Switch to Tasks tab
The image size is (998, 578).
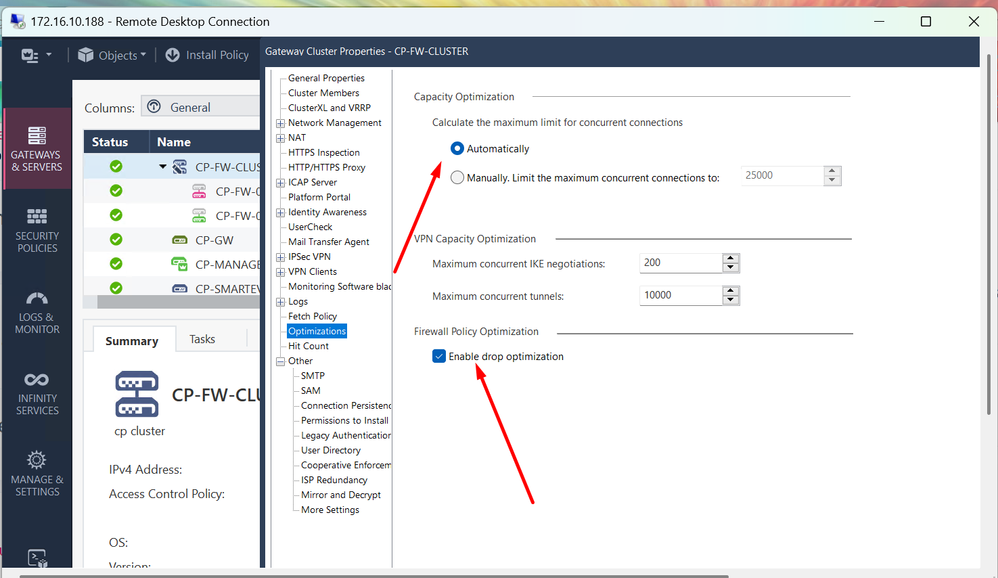click(x=202, y=339)
